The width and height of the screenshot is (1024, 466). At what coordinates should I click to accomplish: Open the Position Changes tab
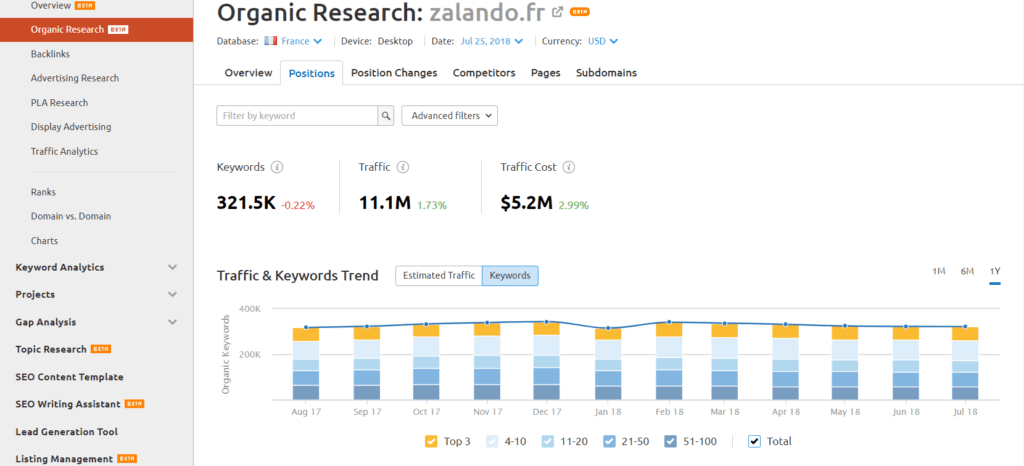tap(394, 73)
